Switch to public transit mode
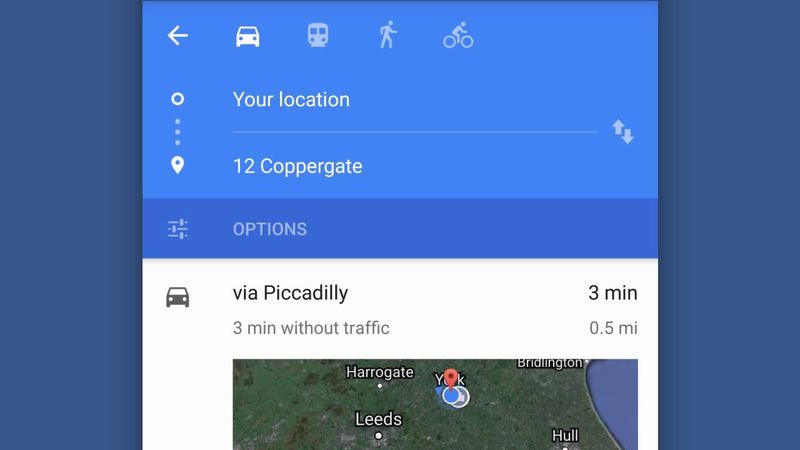 [x=317, y=36]
